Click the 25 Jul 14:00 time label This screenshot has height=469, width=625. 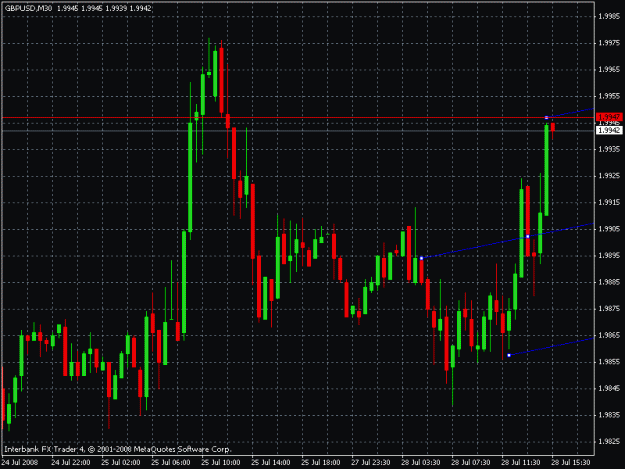271,463
